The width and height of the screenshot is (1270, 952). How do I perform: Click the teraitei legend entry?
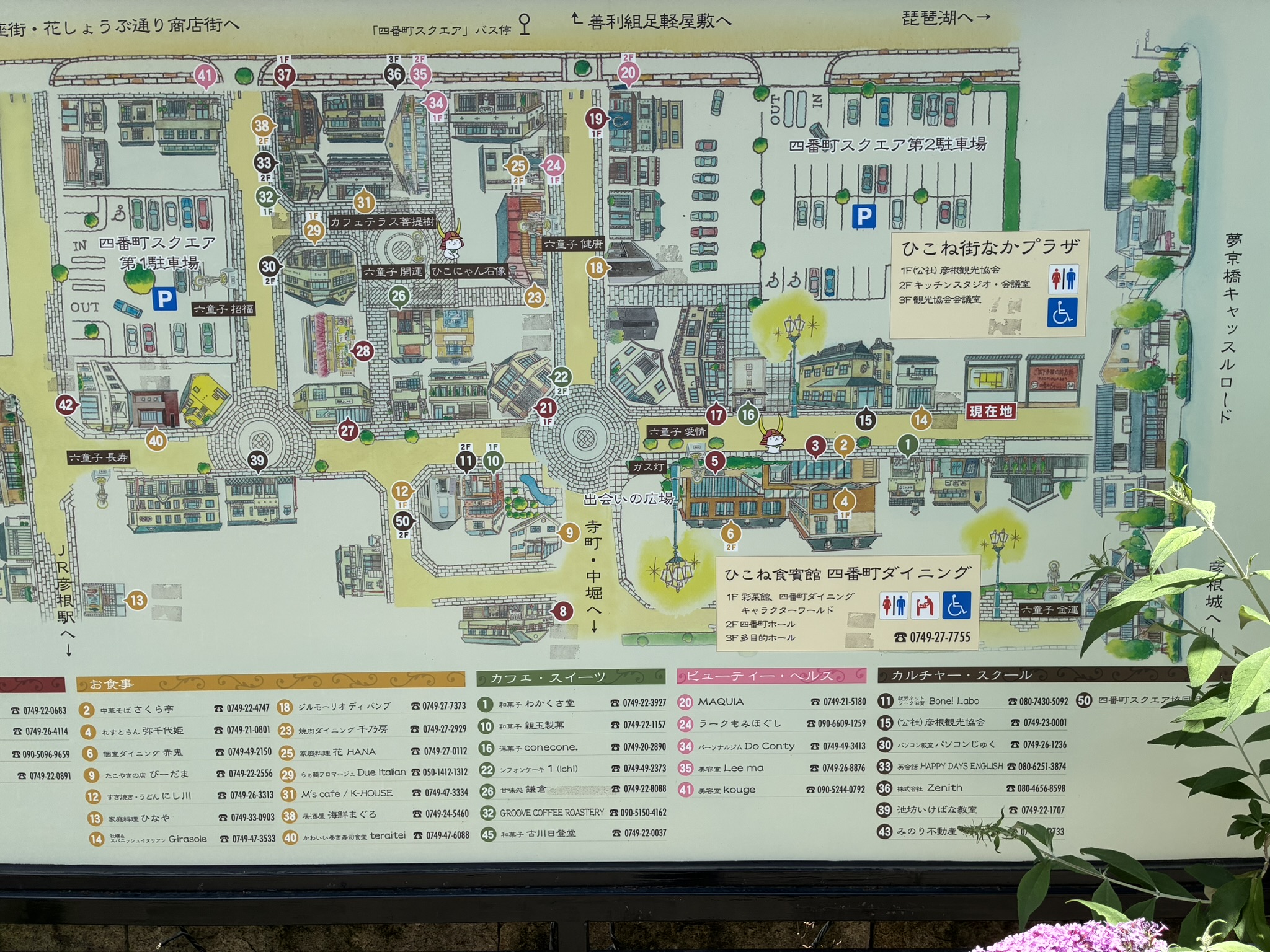(x=376, y=836)
